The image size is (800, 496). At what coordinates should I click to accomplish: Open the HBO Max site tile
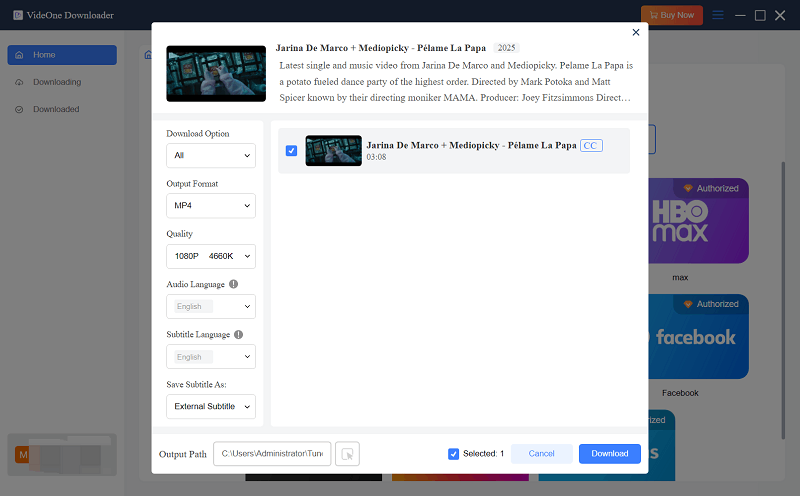click(x=698, y=220)
